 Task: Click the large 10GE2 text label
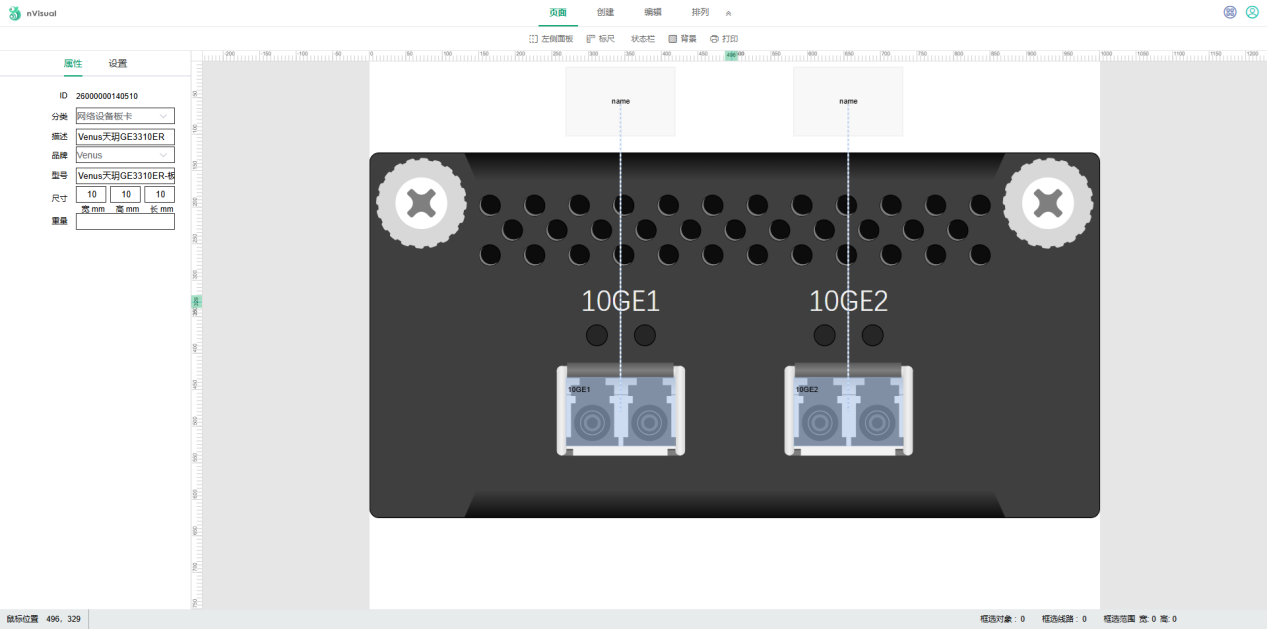(848, 301)
